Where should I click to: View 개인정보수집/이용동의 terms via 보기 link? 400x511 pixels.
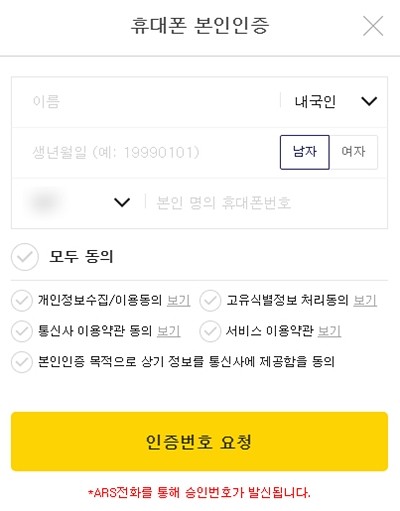click(179, 301)
